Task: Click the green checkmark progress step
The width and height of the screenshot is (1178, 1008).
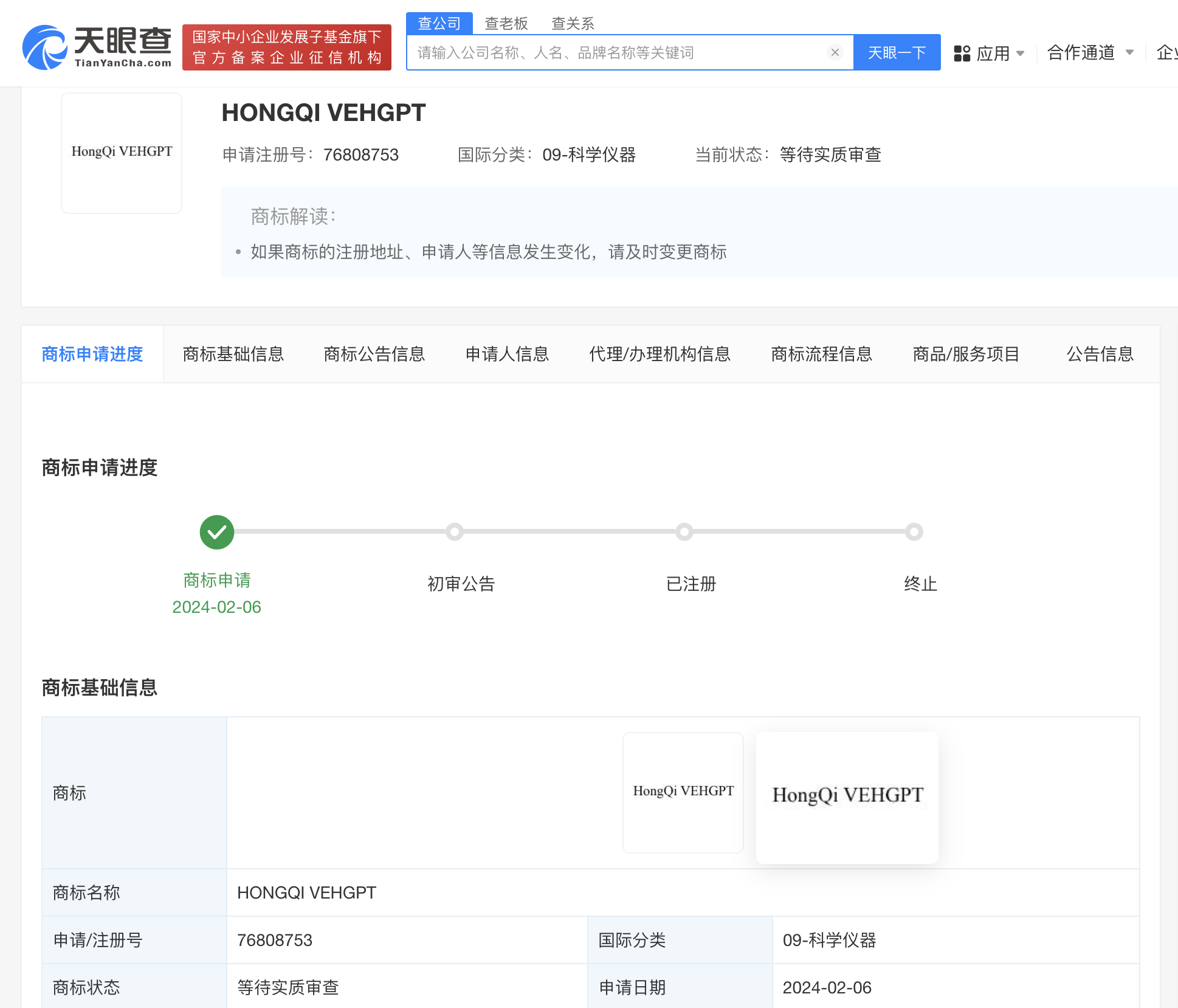Action: point(217,532)
